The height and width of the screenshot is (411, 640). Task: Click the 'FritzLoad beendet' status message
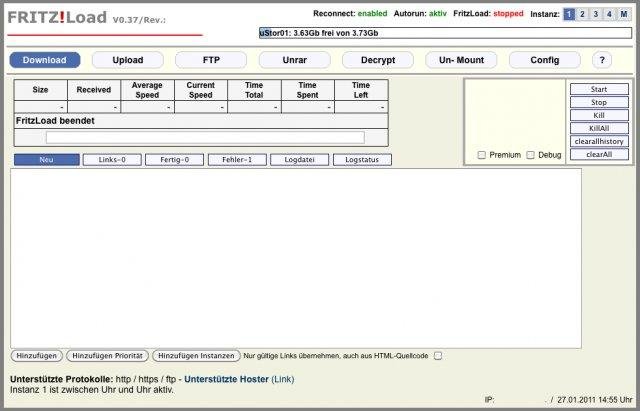55,121
